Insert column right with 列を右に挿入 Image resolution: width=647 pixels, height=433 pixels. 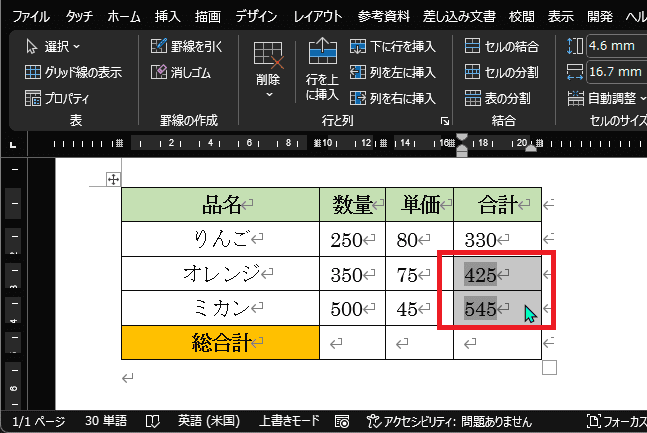point(392,98)
